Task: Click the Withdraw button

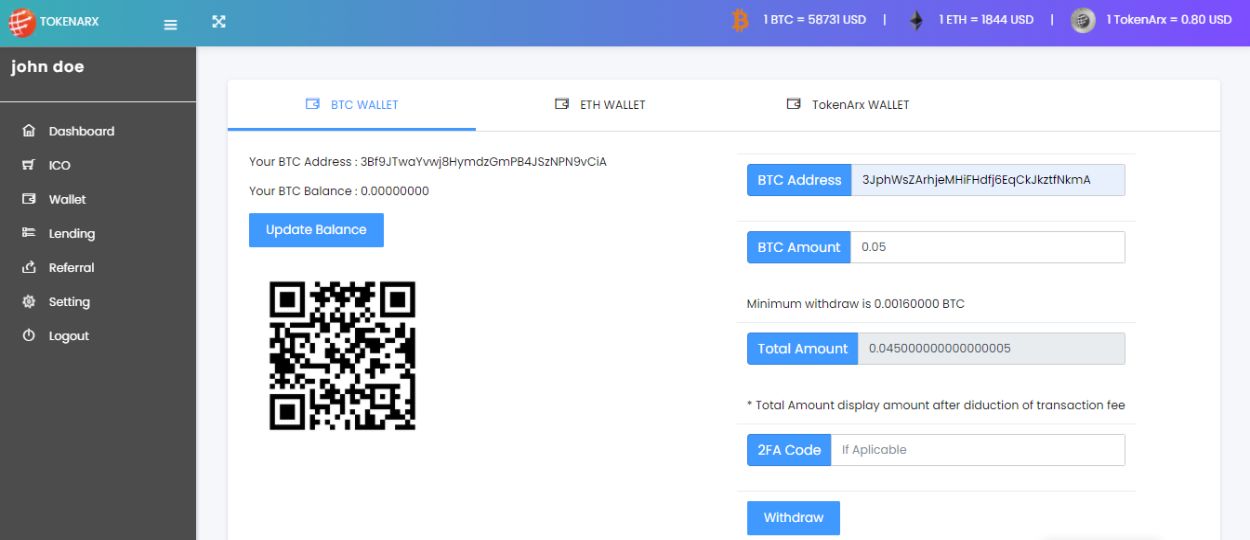Action: 793,518
